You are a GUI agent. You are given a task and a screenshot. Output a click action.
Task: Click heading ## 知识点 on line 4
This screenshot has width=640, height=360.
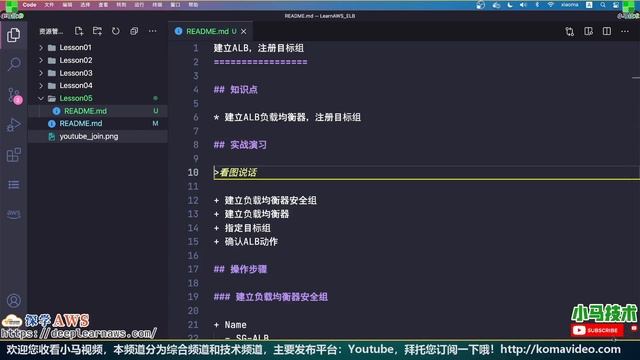(x=236, y=90)
